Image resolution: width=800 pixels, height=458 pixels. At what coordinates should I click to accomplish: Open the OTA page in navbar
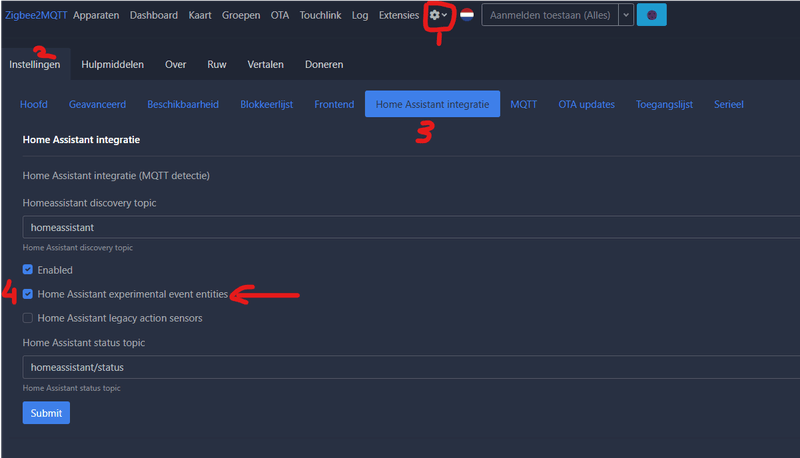click(x=280, y=15)
